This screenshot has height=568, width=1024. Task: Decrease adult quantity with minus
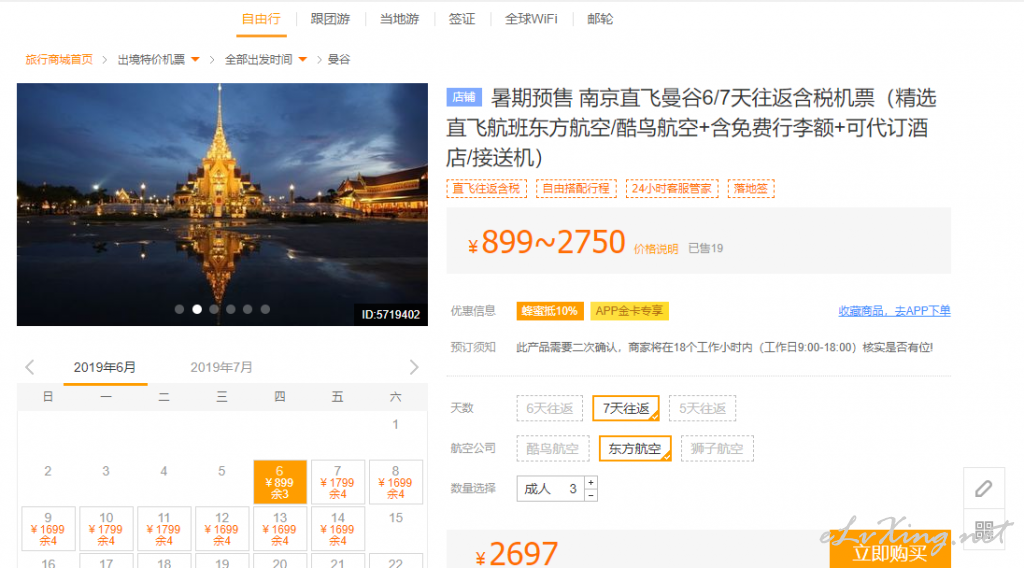(x=591, y=496)
